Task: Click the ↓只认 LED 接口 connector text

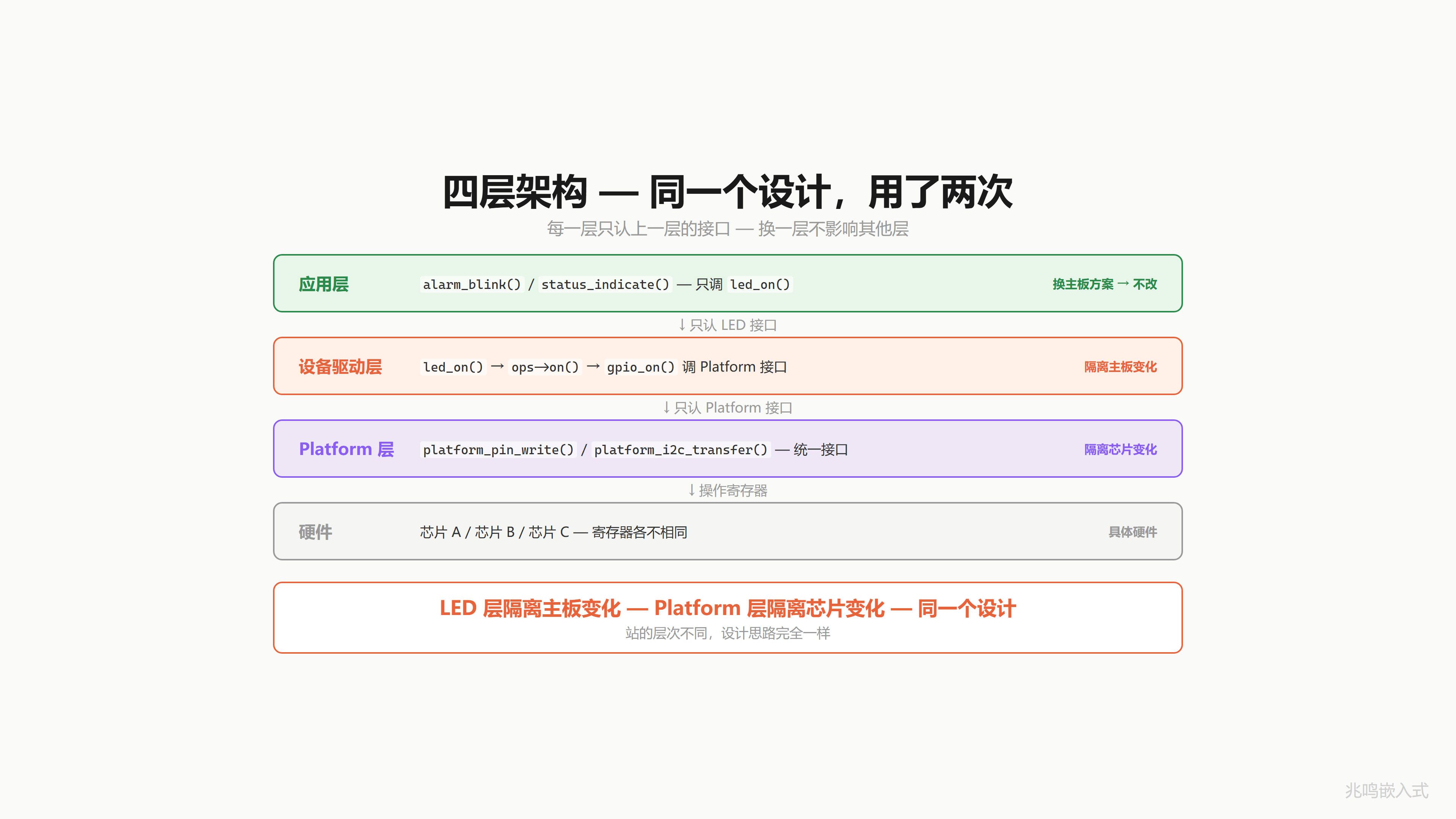Action: pos(728,325)
